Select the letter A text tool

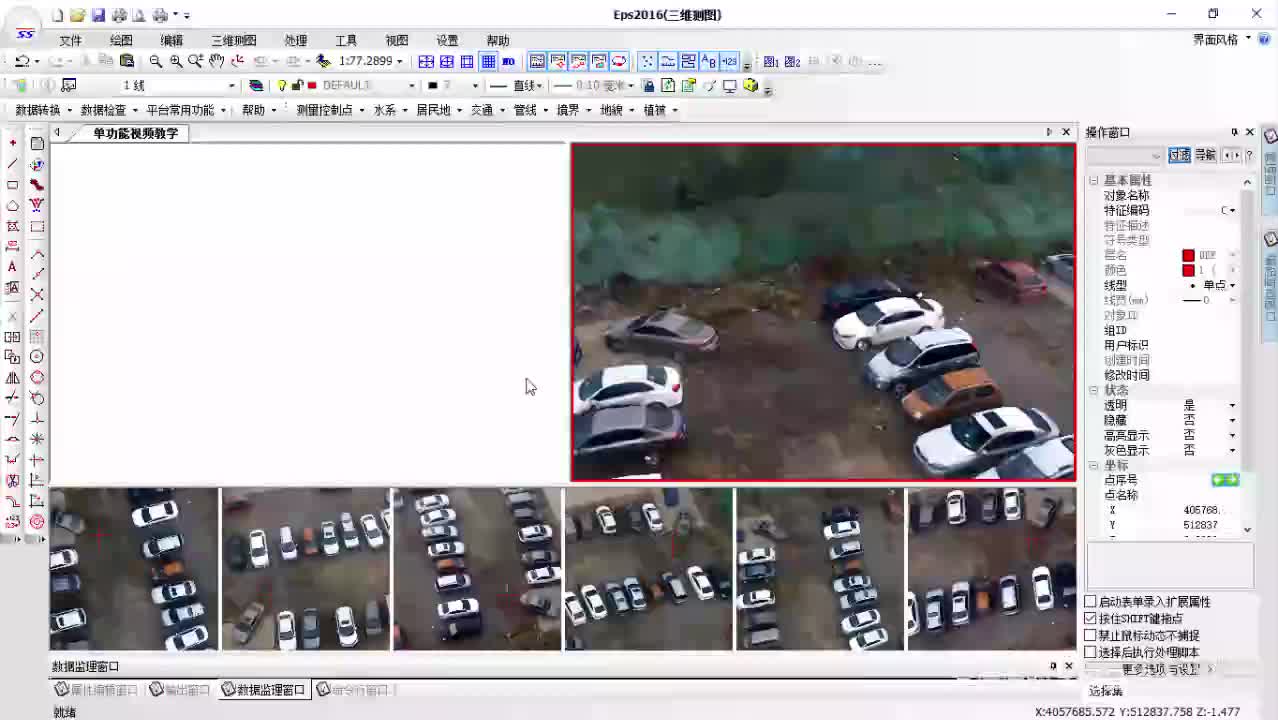pos(12,267)
